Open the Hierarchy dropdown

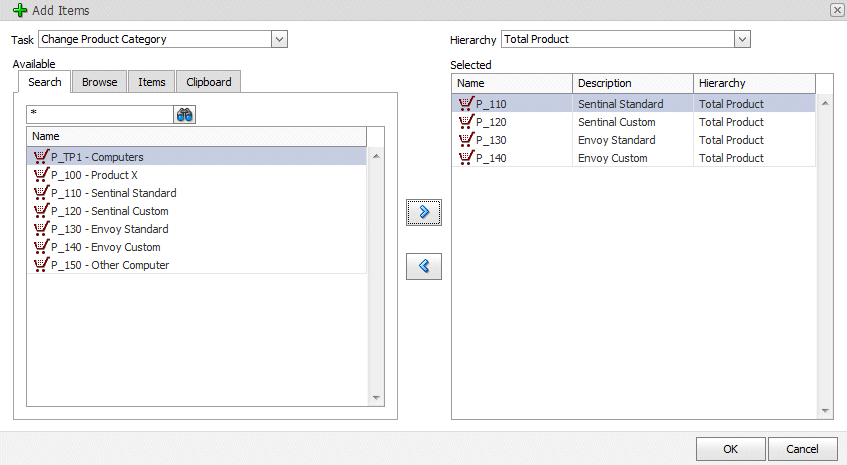click(x=742, y=40)
